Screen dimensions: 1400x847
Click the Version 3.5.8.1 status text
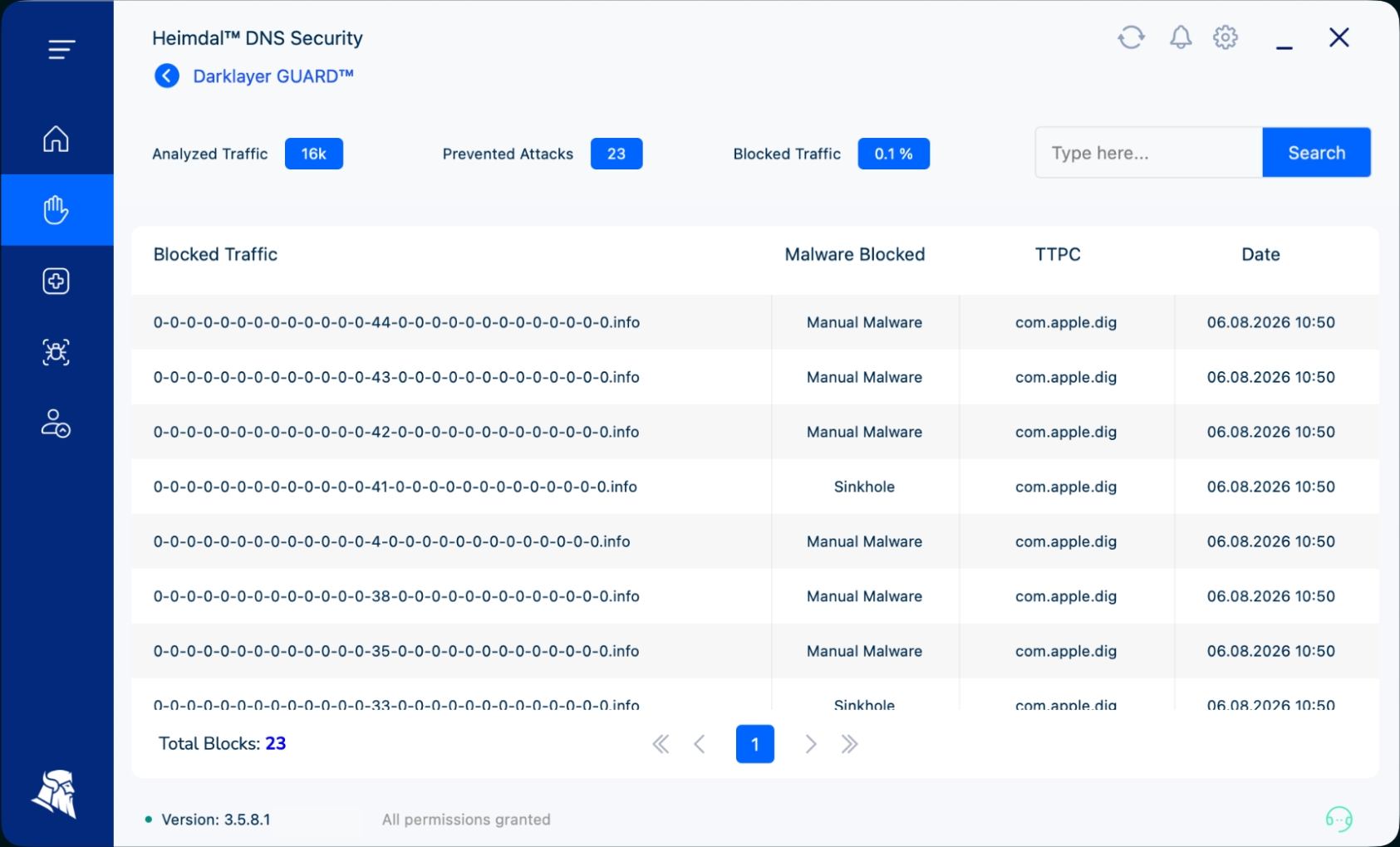tap(216, 820)
